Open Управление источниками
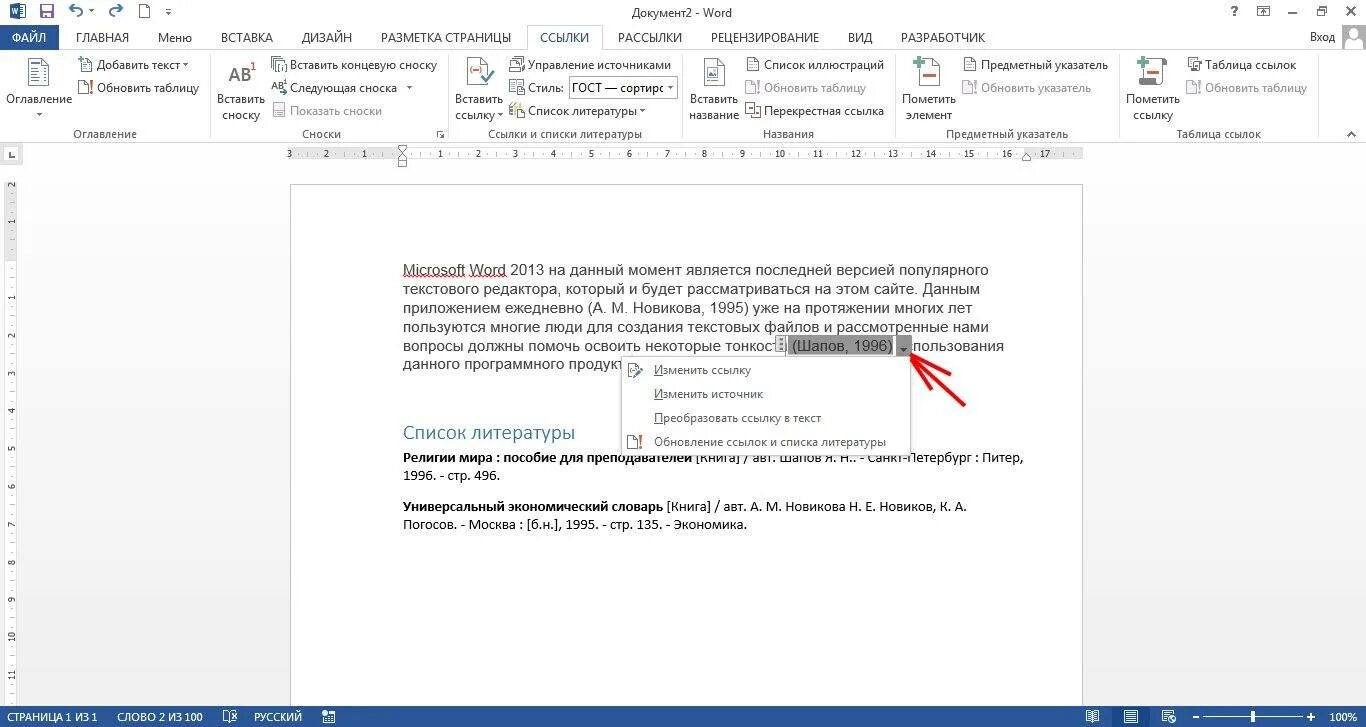 tap(590, 65)
